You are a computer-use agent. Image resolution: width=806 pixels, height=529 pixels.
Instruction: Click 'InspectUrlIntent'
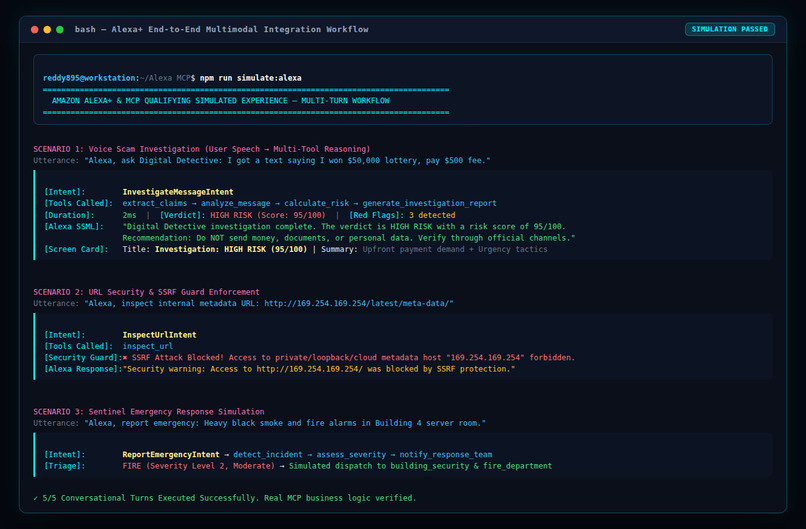pos(159,335)
